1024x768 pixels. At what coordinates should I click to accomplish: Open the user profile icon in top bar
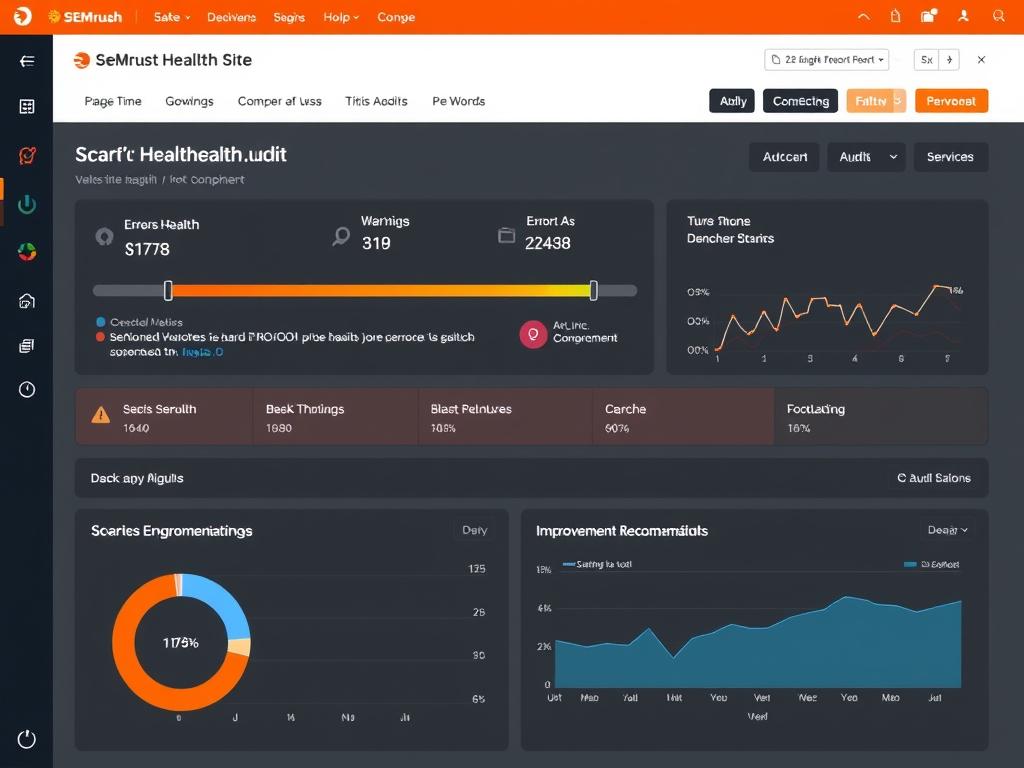[x=963, y=16]
